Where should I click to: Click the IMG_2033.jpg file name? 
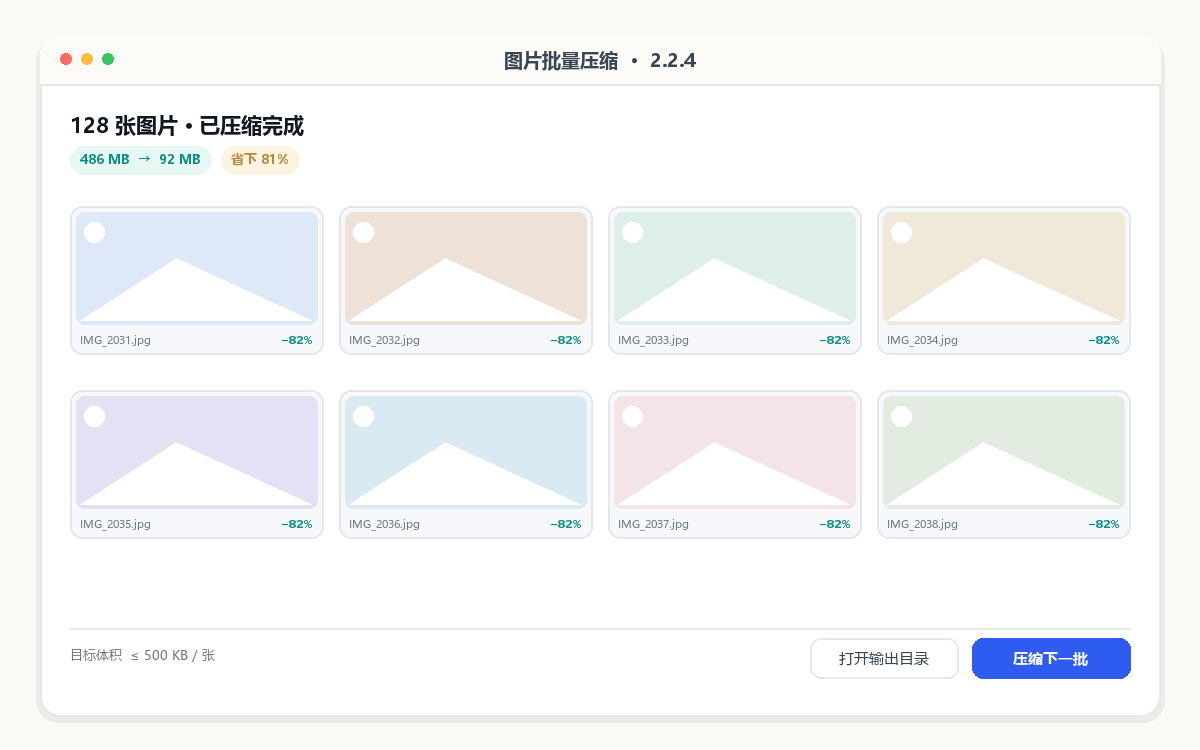coord(654,340)
